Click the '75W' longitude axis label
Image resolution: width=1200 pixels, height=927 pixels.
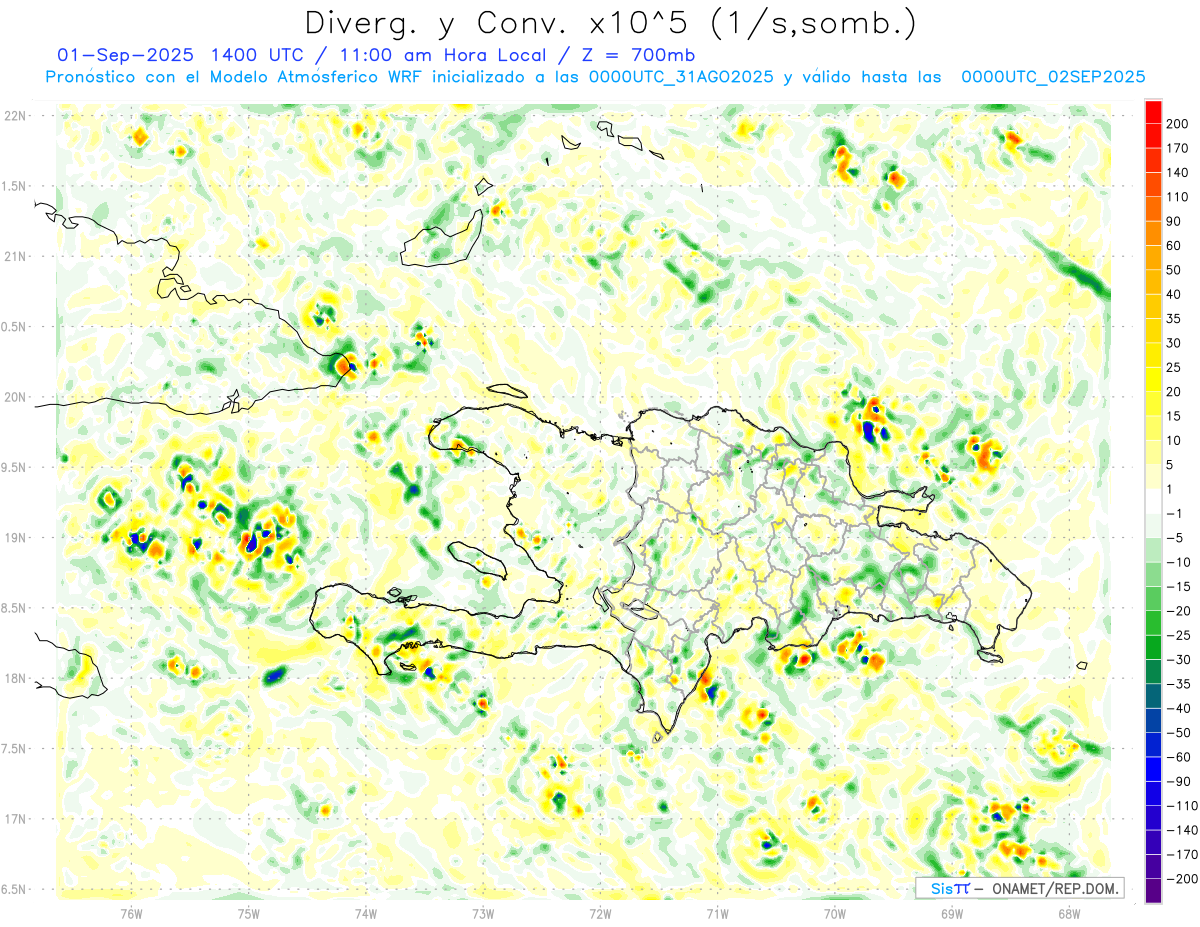click(x=248, y=913)
